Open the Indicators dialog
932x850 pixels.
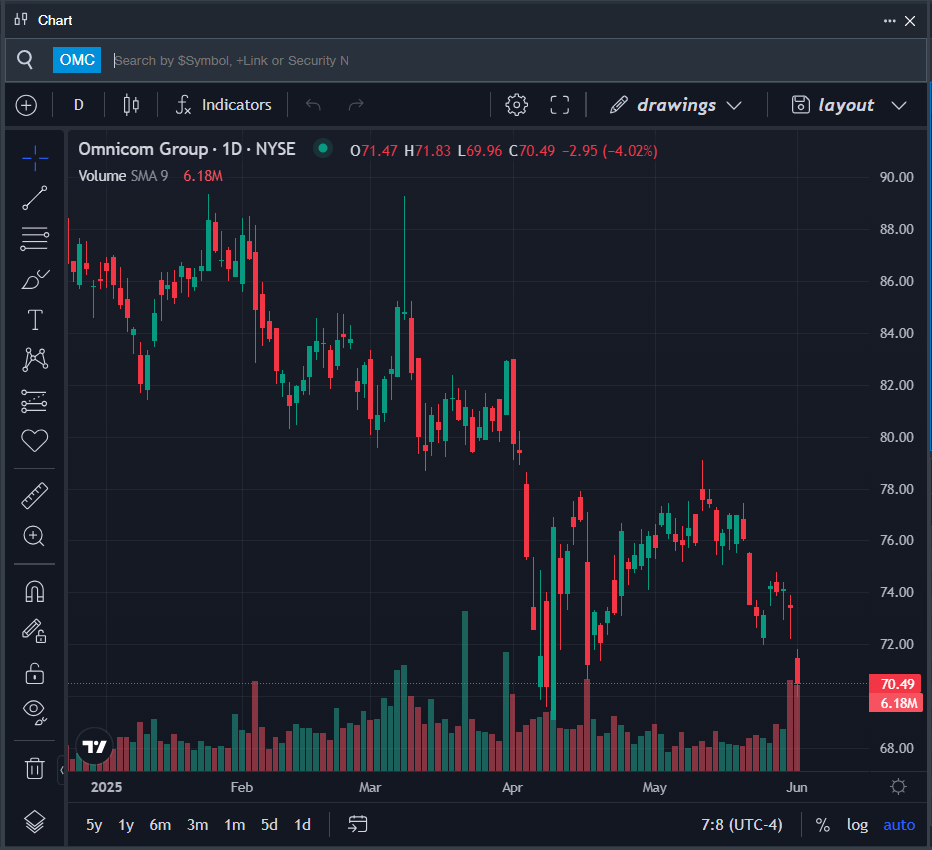pos(223,105)
